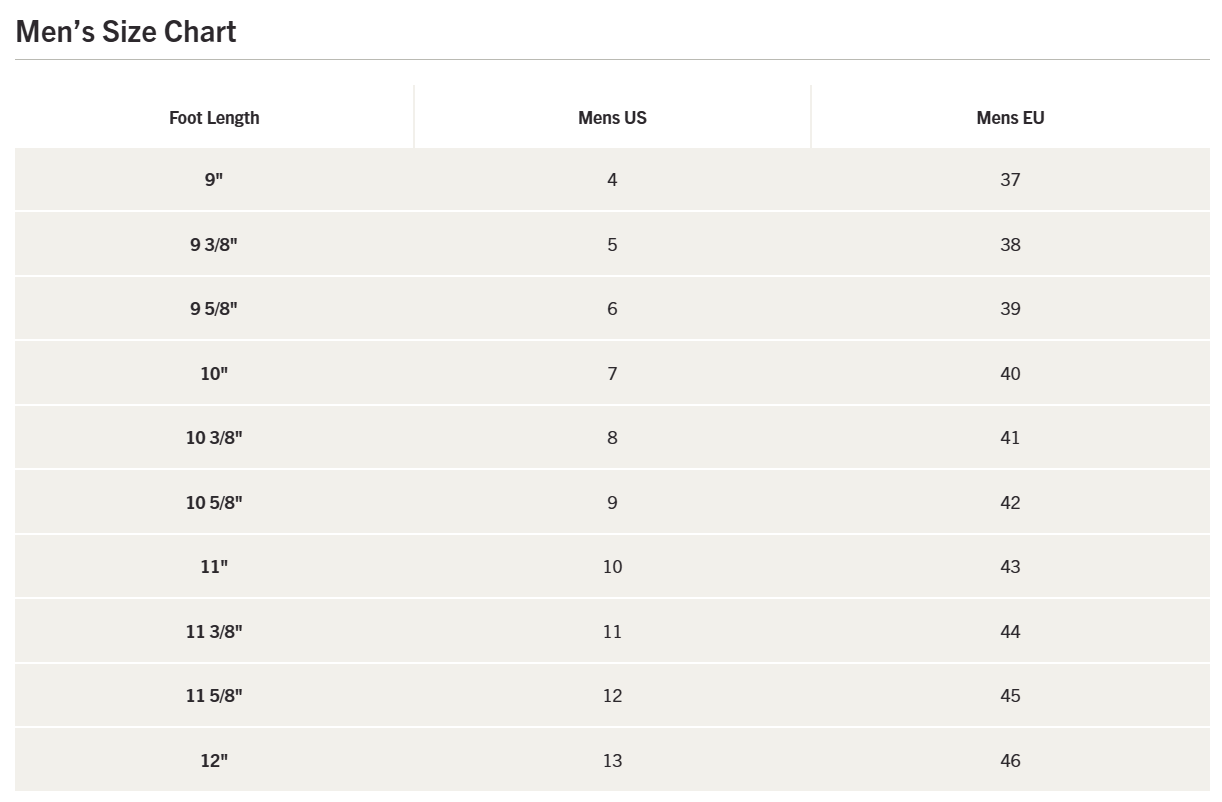Click the Men's Size Chart heading

click(126, 32)
